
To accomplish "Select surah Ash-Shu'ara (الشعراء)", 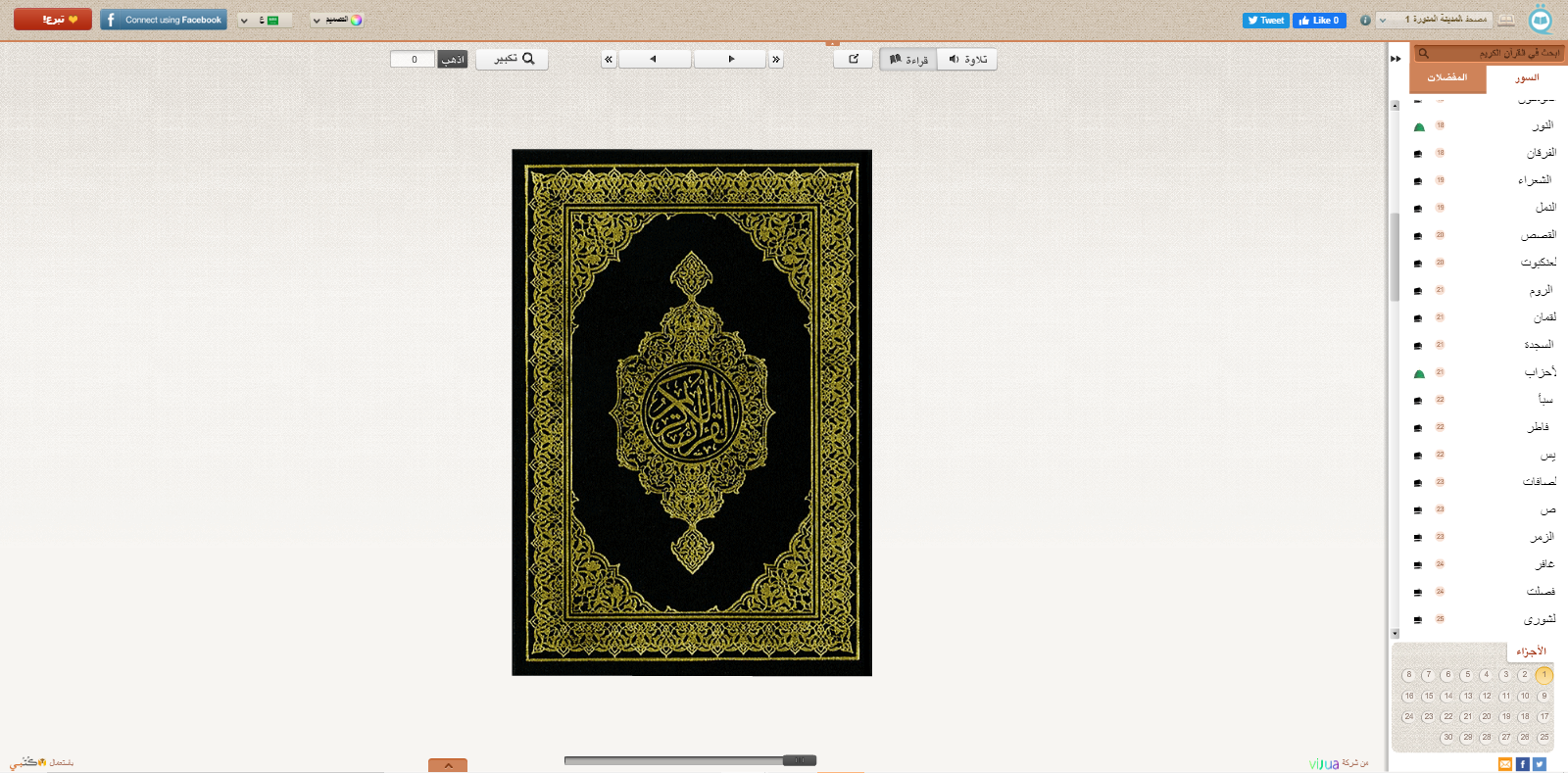I will [x=1535, y=180].
